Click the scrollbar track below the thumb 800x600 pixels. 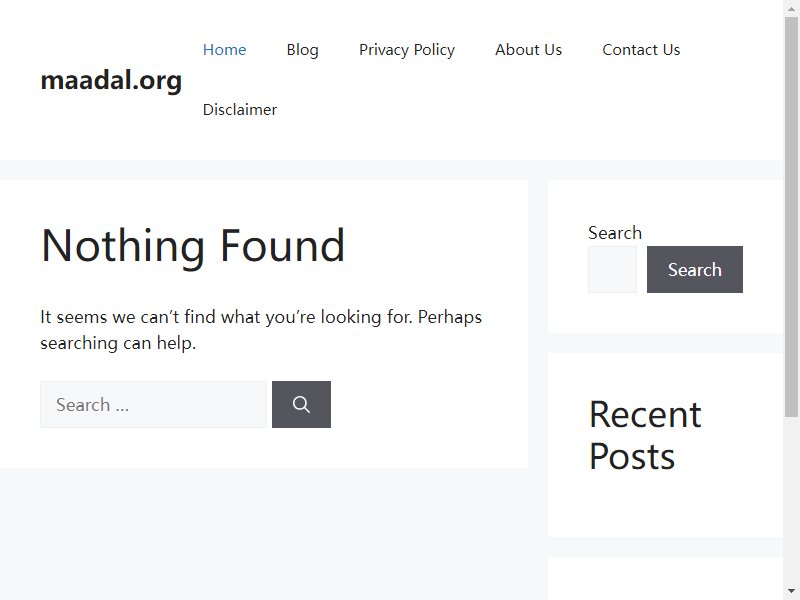coord(791,500)
